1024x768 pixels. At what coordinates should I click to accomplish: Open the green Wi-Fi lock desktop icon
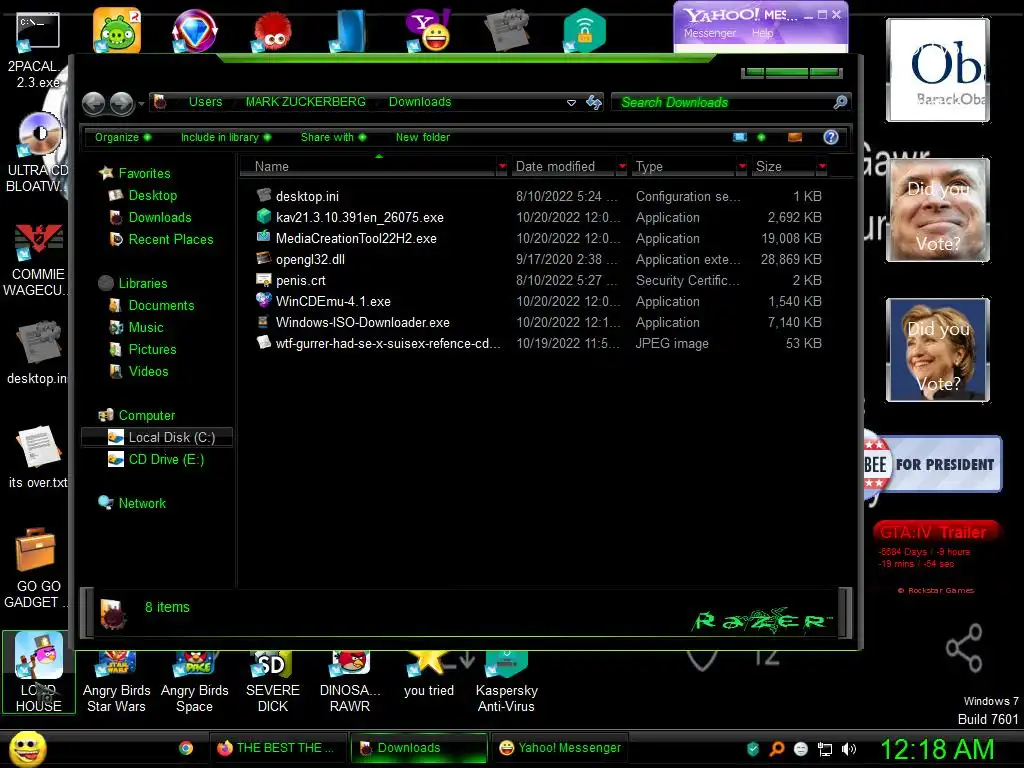pyautogui.click(x=584, y=31)
